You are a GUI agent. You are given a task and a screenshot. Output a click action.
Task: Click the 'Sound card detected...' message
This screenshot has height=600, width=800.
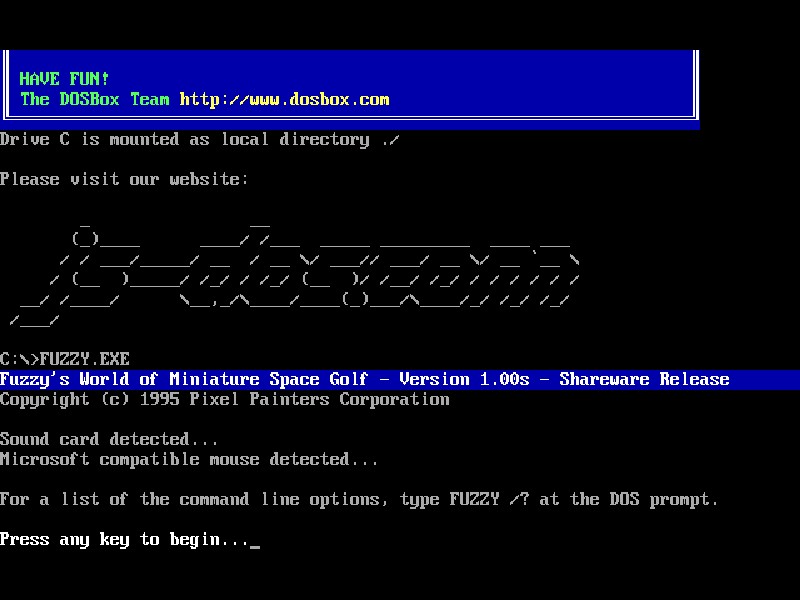point(109,439)
